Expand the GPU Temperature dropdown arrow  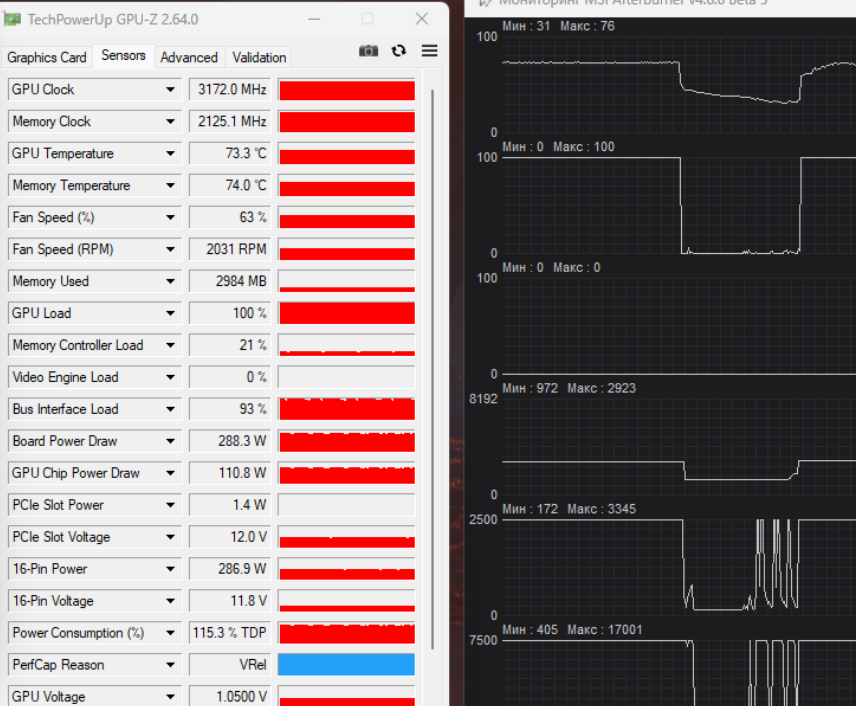[171, 153]
